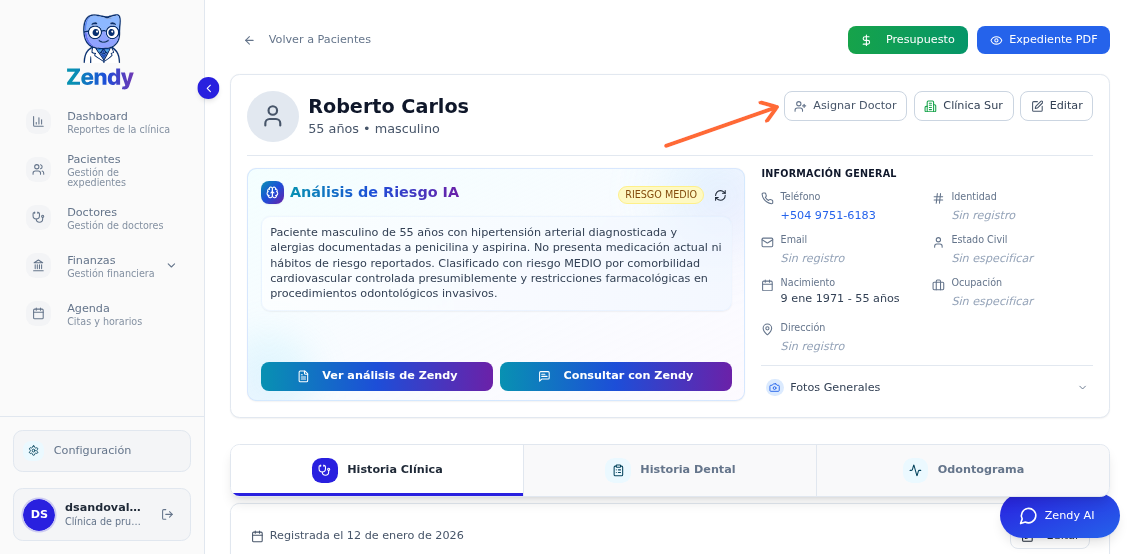The image size is (1136, 554).
Task: Click the patient avatar placeholder for Roberto Carlos
Action: point(273,117)
